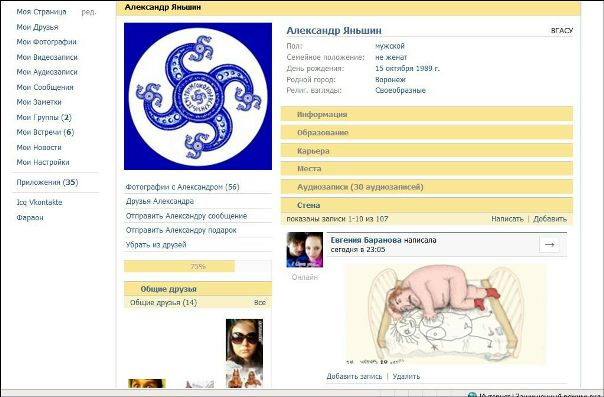Open Александр Яньшин's blue ornament profile picture
The height and width of the screenshot is (397, 604).
tap(198, 96)
